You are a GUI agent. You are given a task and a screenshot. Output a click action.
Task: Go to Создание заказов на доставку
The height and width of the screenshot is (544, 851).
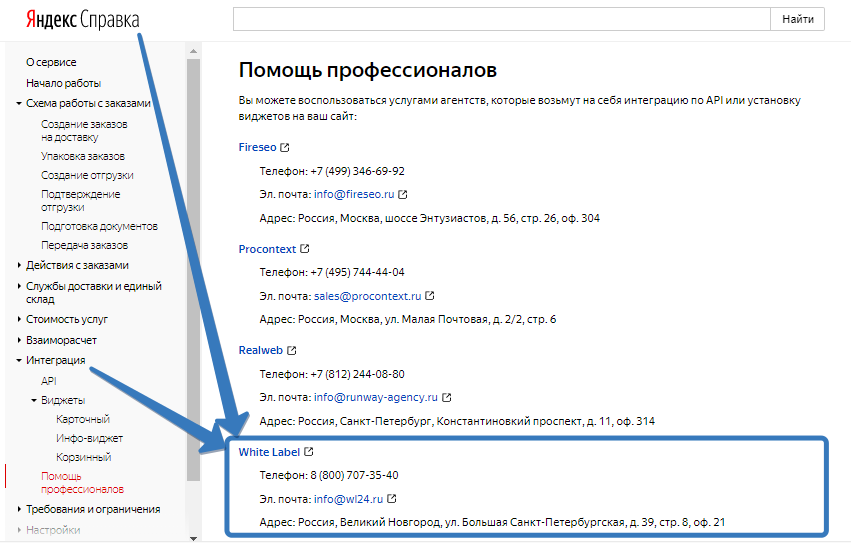[84, 131]
